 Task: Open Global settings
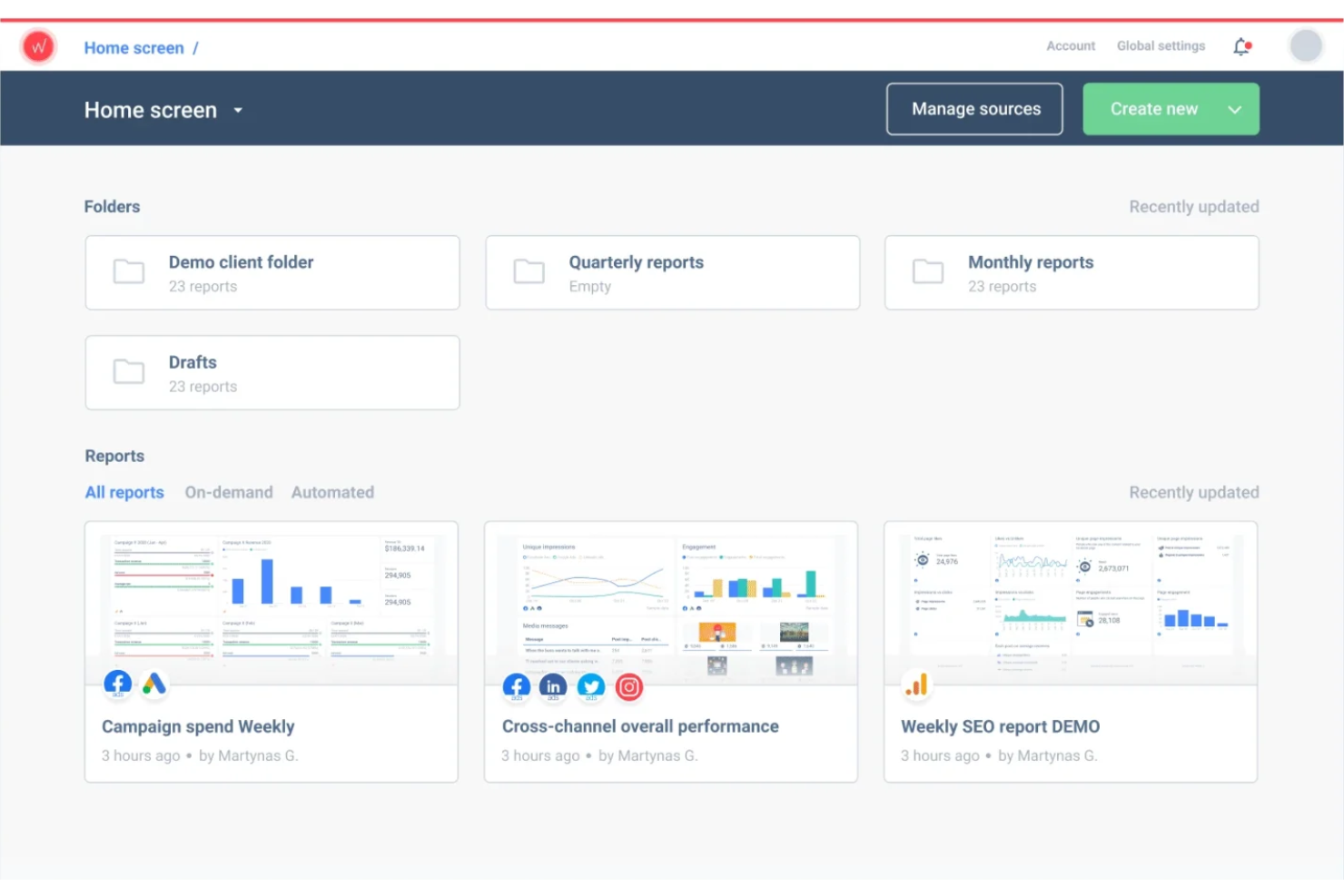1160,45
